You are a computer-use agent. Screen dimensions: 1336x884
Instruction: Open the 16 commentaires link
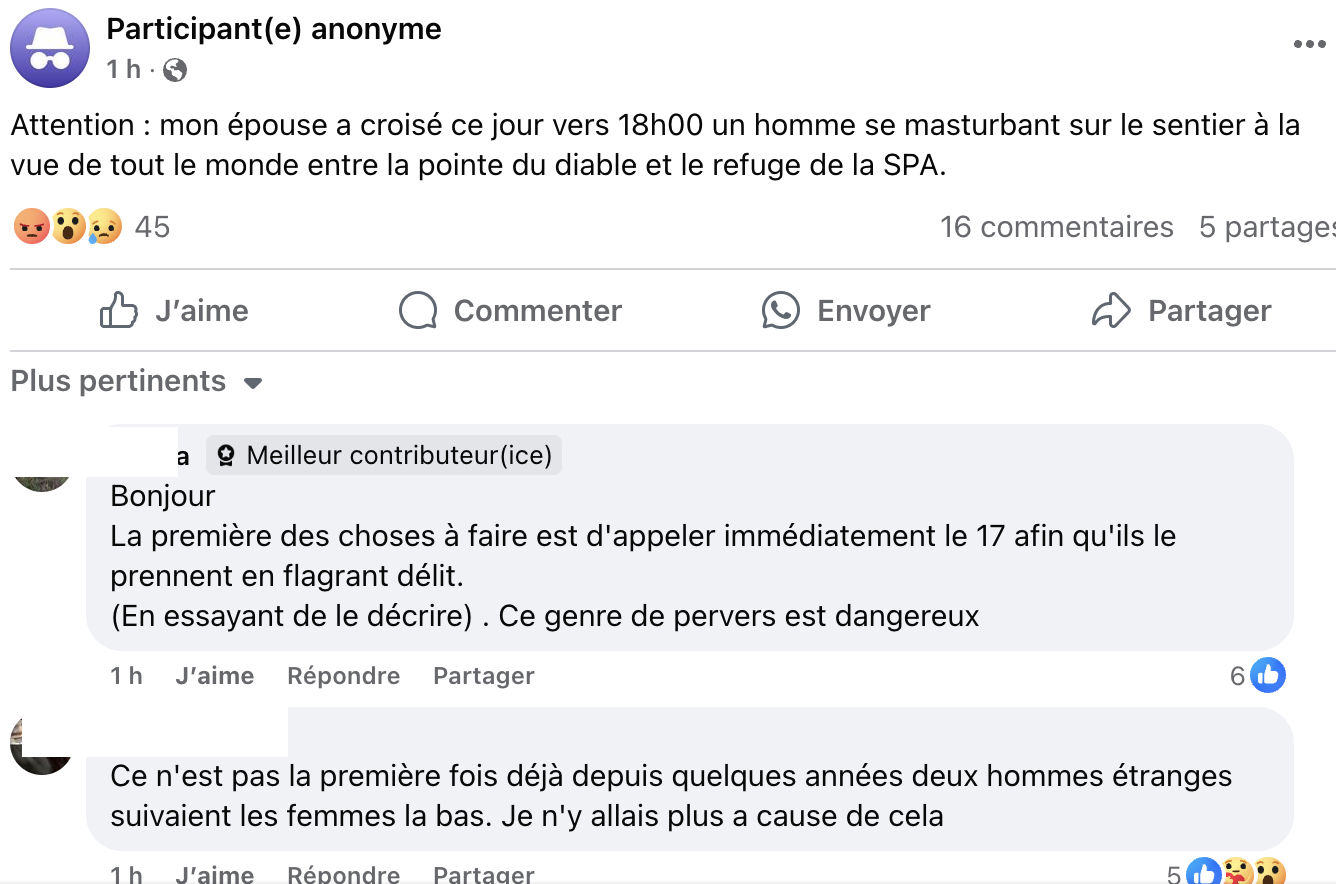[1056, 227]
